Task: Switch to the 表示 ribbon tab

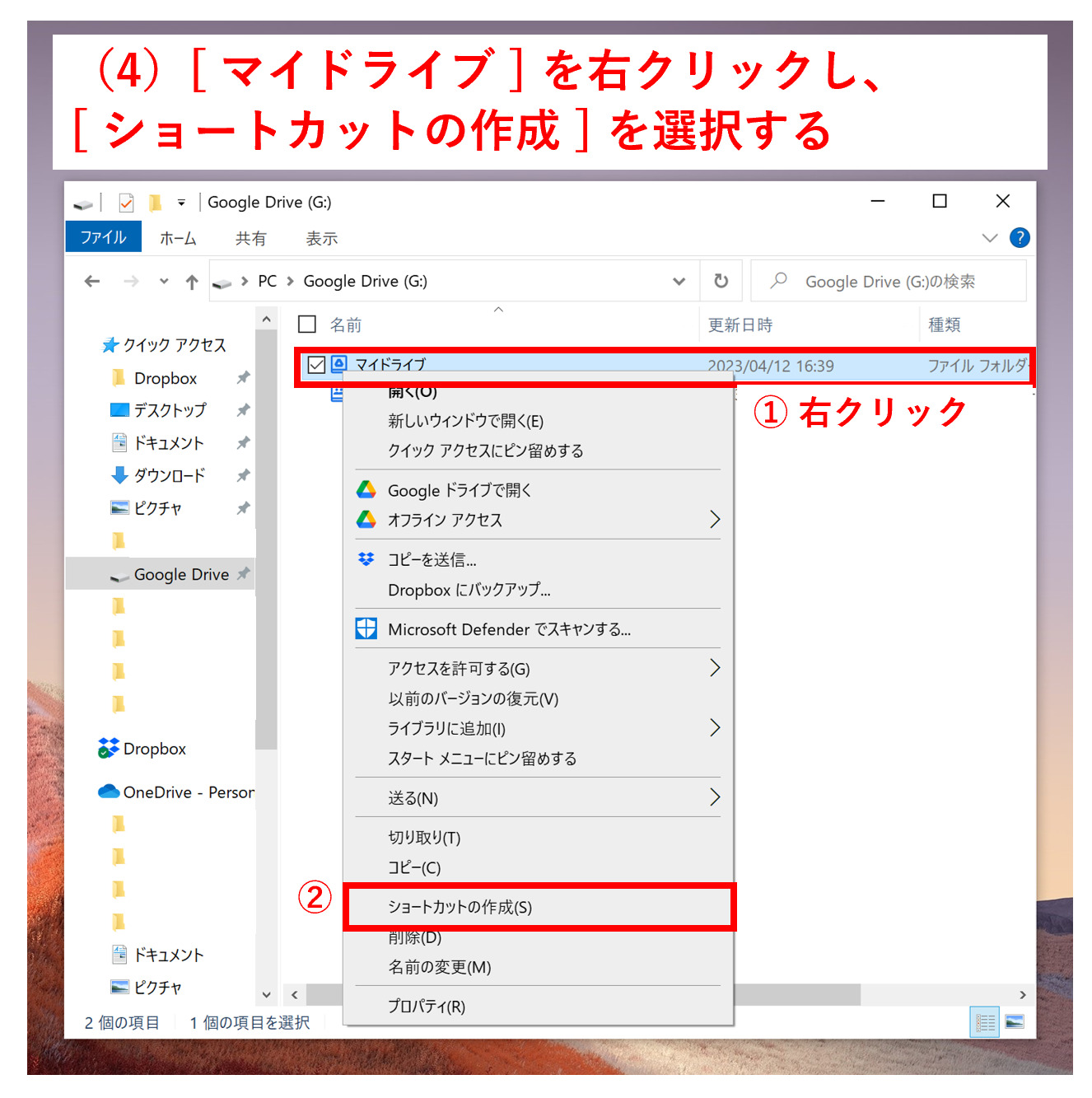Action: (322, 238)
